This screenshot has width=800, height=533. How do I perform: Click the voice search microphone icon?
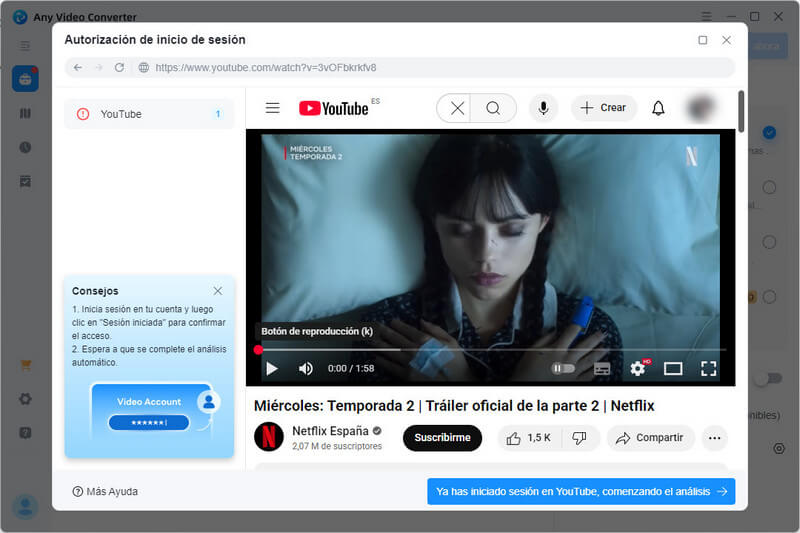(x=543, y=108)
